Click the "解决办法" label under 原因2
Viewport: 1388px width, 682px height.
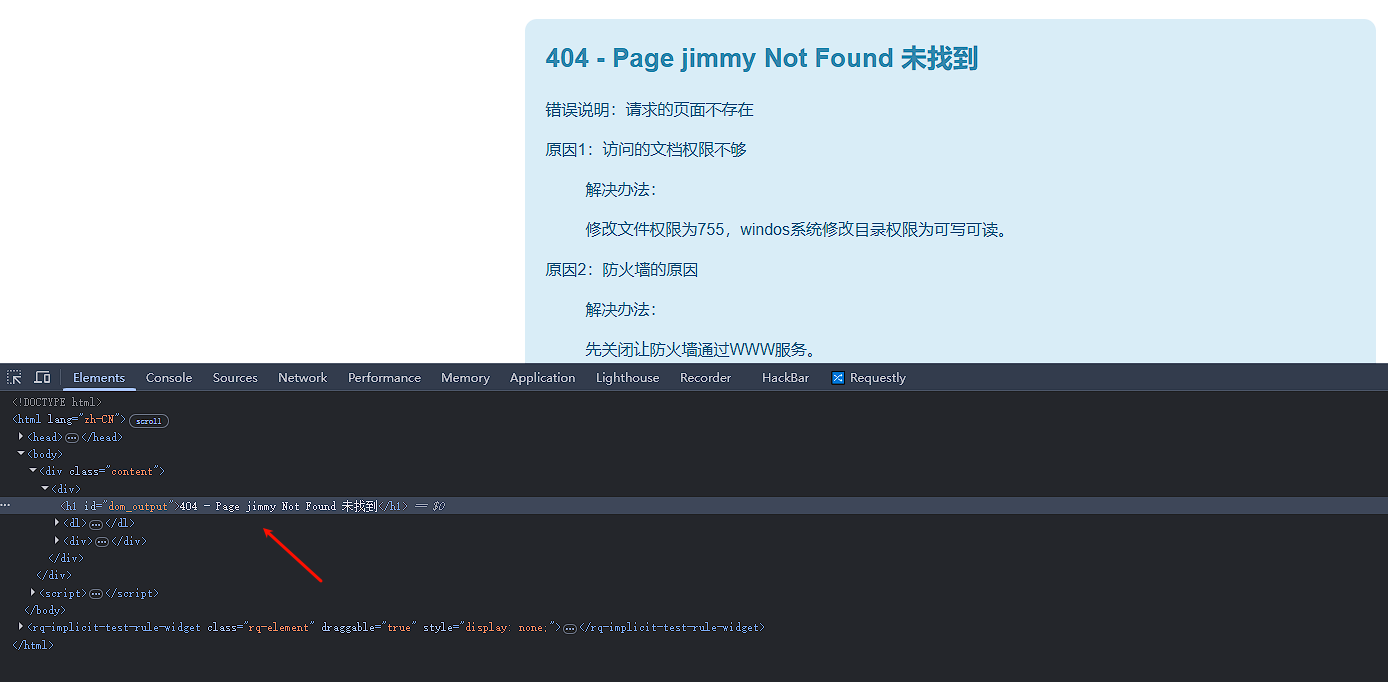(x=621, y=310)
